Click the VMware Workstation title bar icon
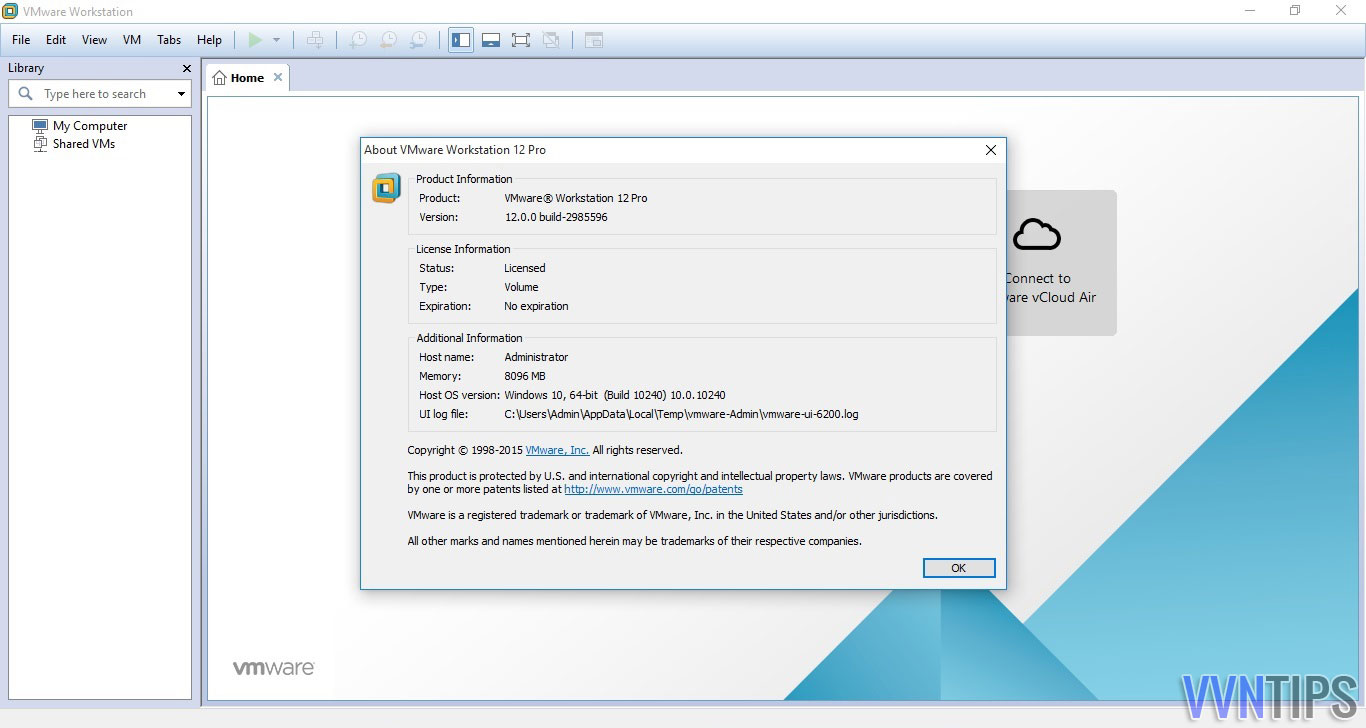The width and height of the screenshot is (1366, 728). pos(10,11)
